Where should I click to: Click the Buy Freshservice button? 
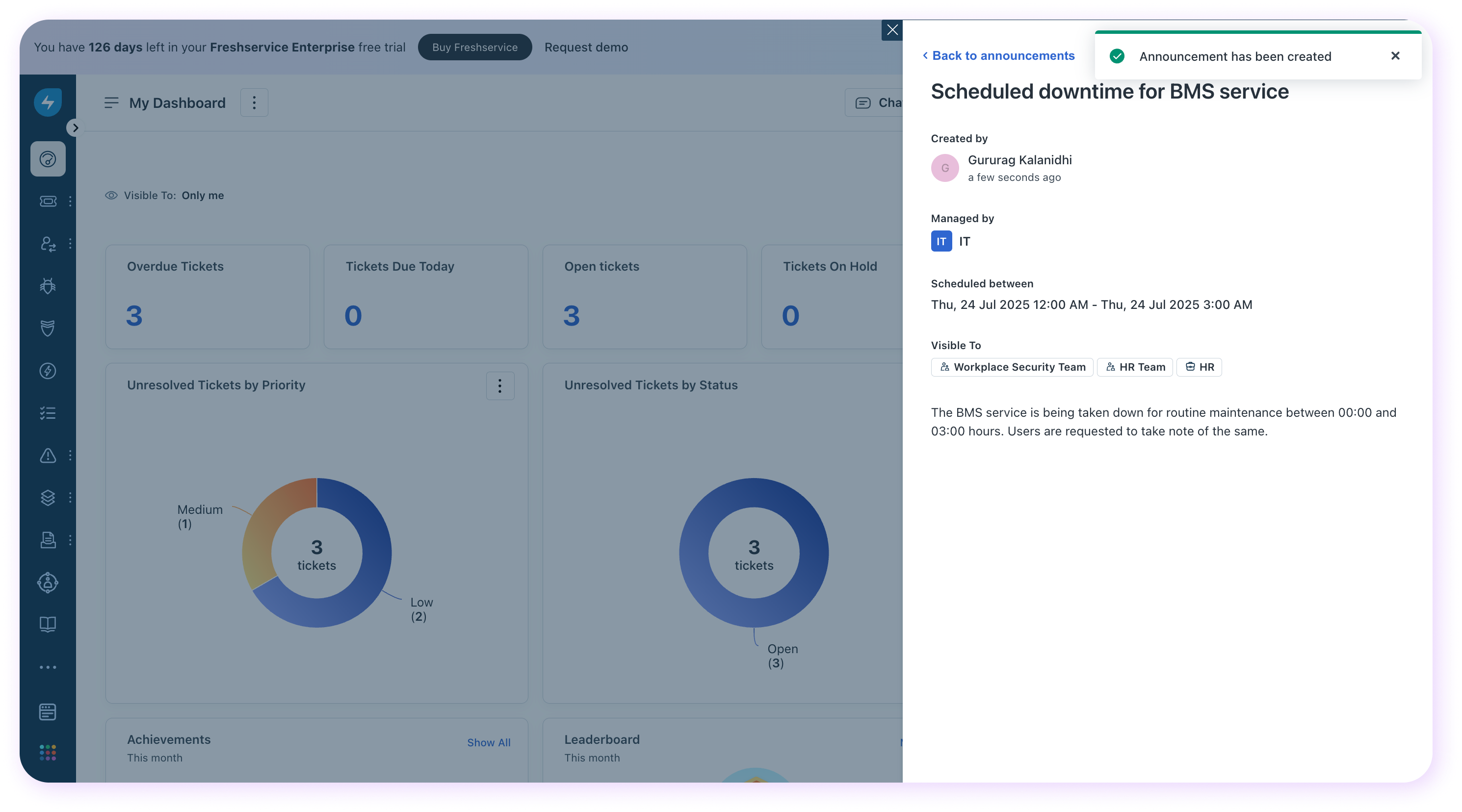coord(474,47)
